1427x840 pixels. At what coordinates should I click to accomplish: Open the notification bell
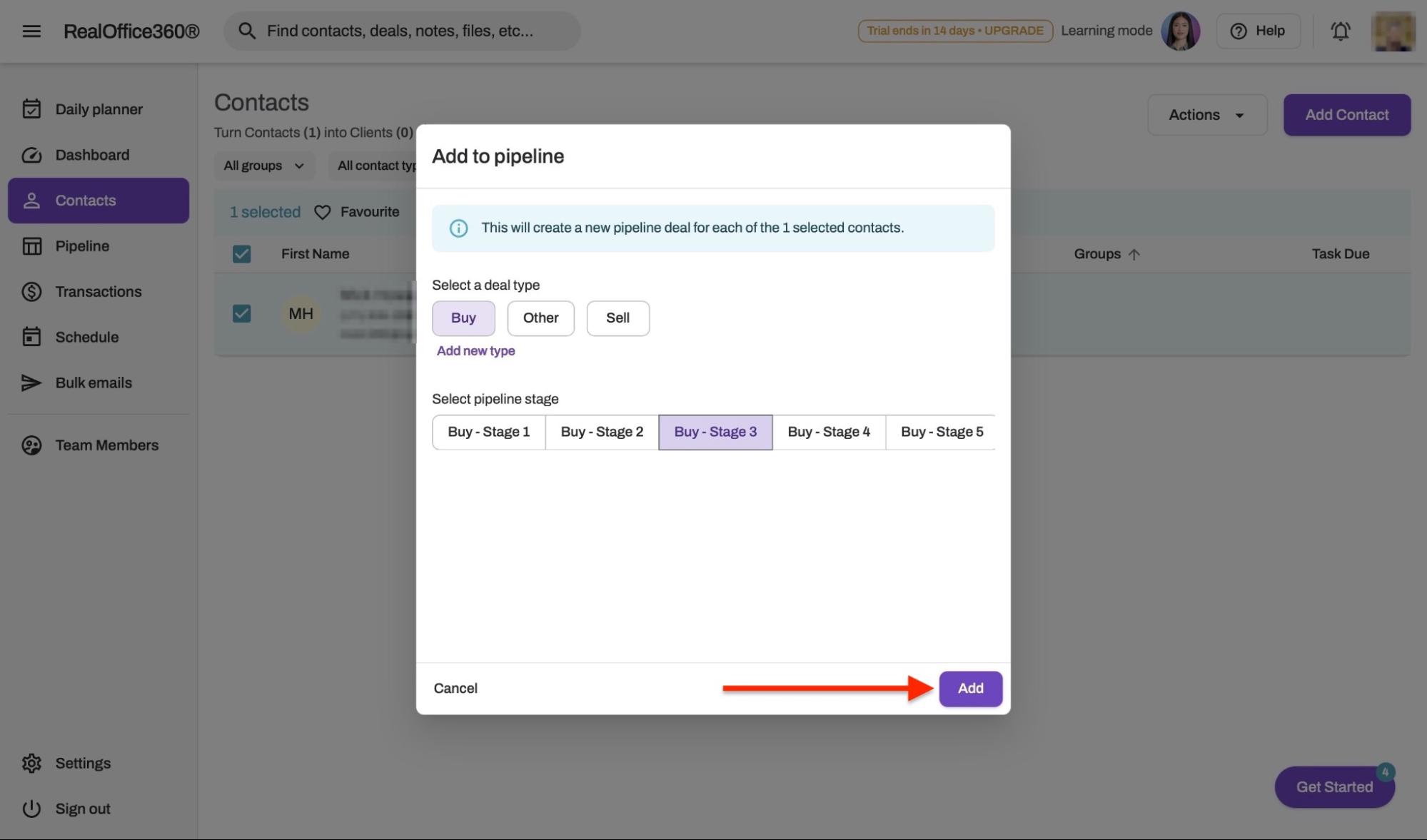pos(1340,31)
